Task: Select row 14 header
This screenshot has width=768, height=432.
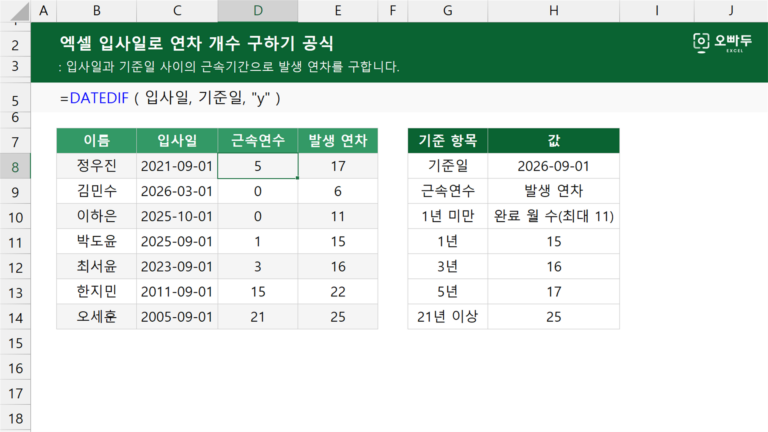Action: click(15, 317)
